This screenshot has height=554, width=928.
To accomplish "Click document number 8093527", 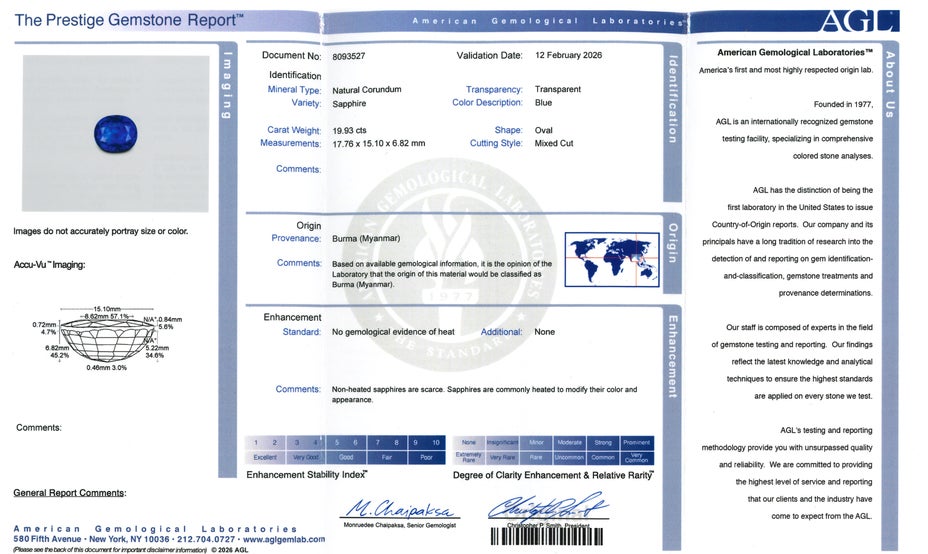I will 349,56.
